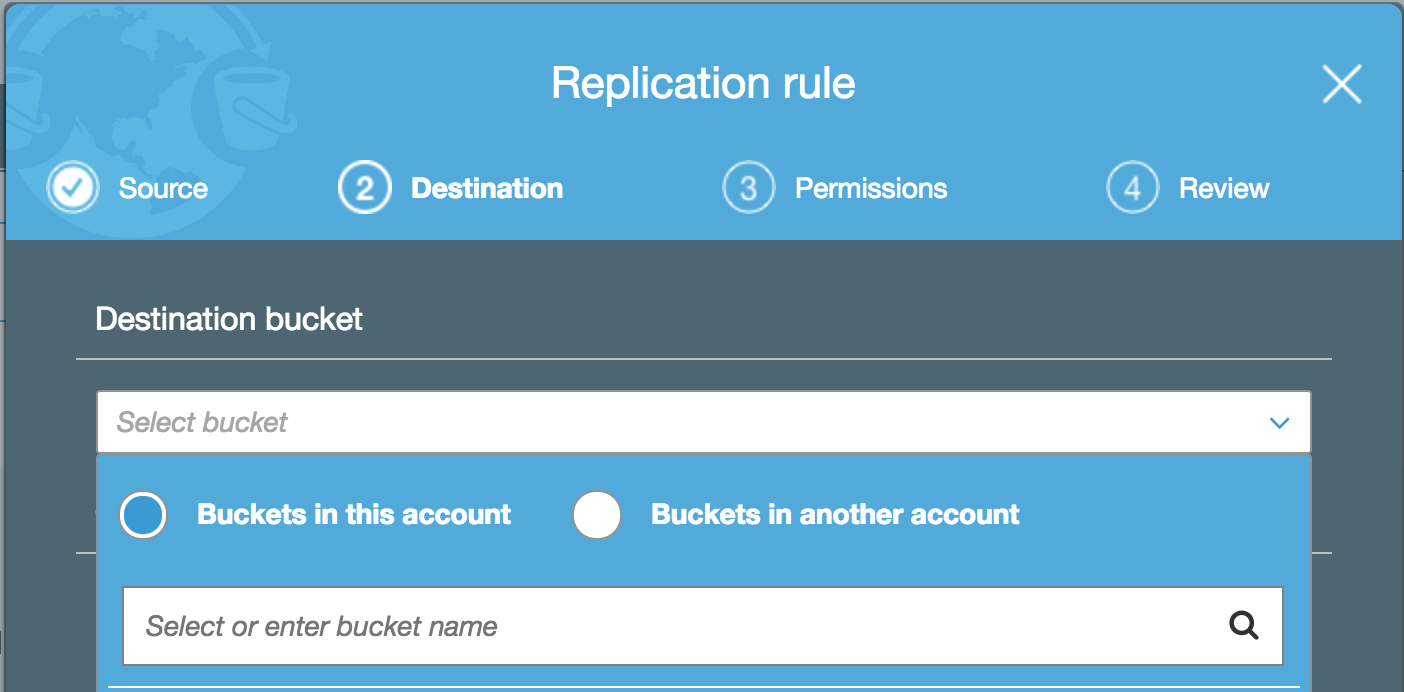Click the Select bucket combo box field
This screenshot has width=1404, height=692.
703,422
